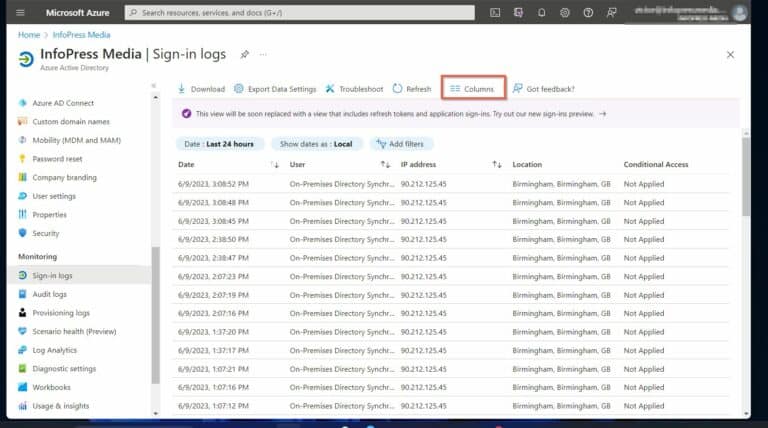
Task: Click the left menu scrollbar down arrow
Action: pyautogui.click(x=156, y=413)
